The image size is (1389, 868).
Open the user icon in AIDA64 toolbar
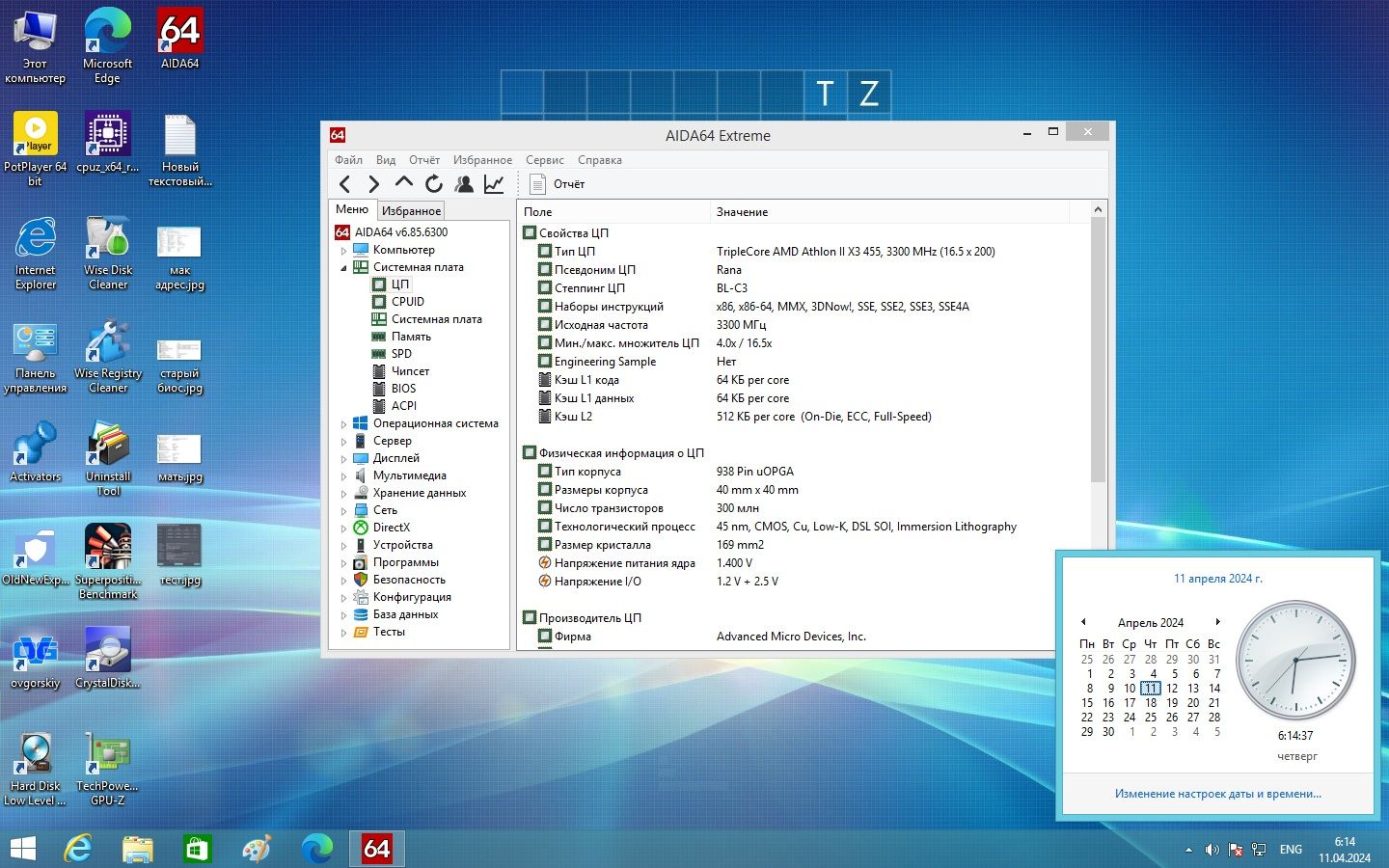tap(464, 184)
